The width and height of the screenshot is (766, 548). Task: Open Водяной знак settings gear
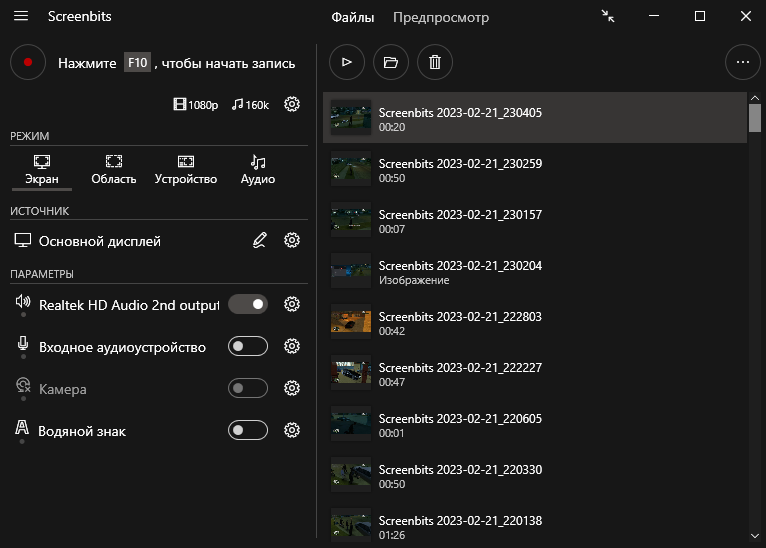(292, 430)
